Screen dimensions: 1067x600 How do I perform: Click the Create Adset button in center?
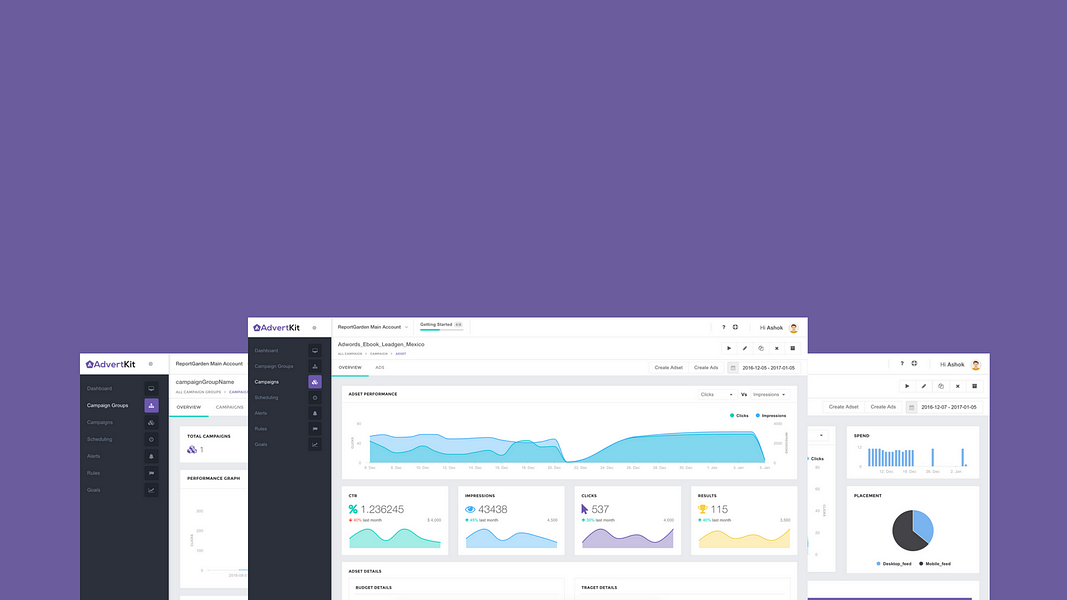click(x=668, y=367)
